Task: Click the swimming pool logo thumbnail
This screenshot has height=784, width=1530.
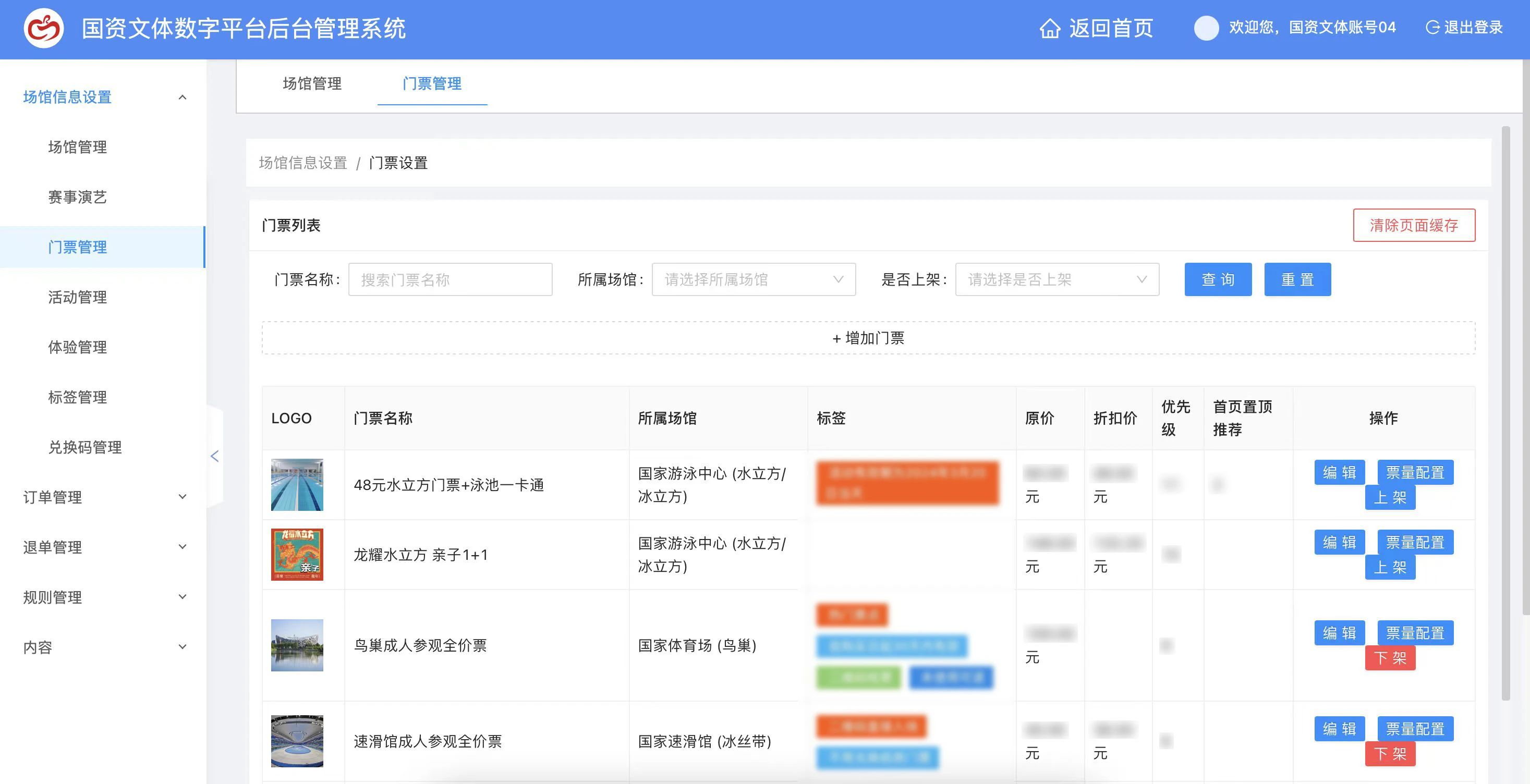Action: point(297,485)
